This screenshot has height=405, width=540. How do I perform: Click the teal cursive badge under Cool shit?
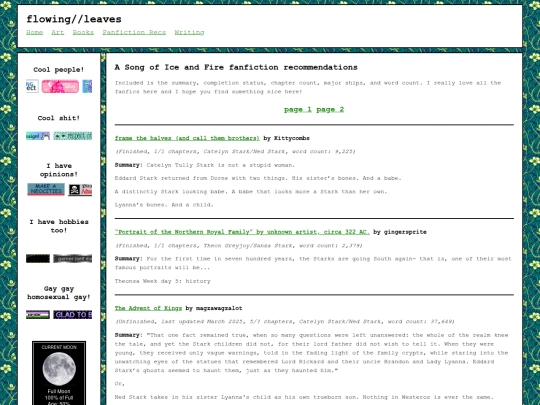38,136
